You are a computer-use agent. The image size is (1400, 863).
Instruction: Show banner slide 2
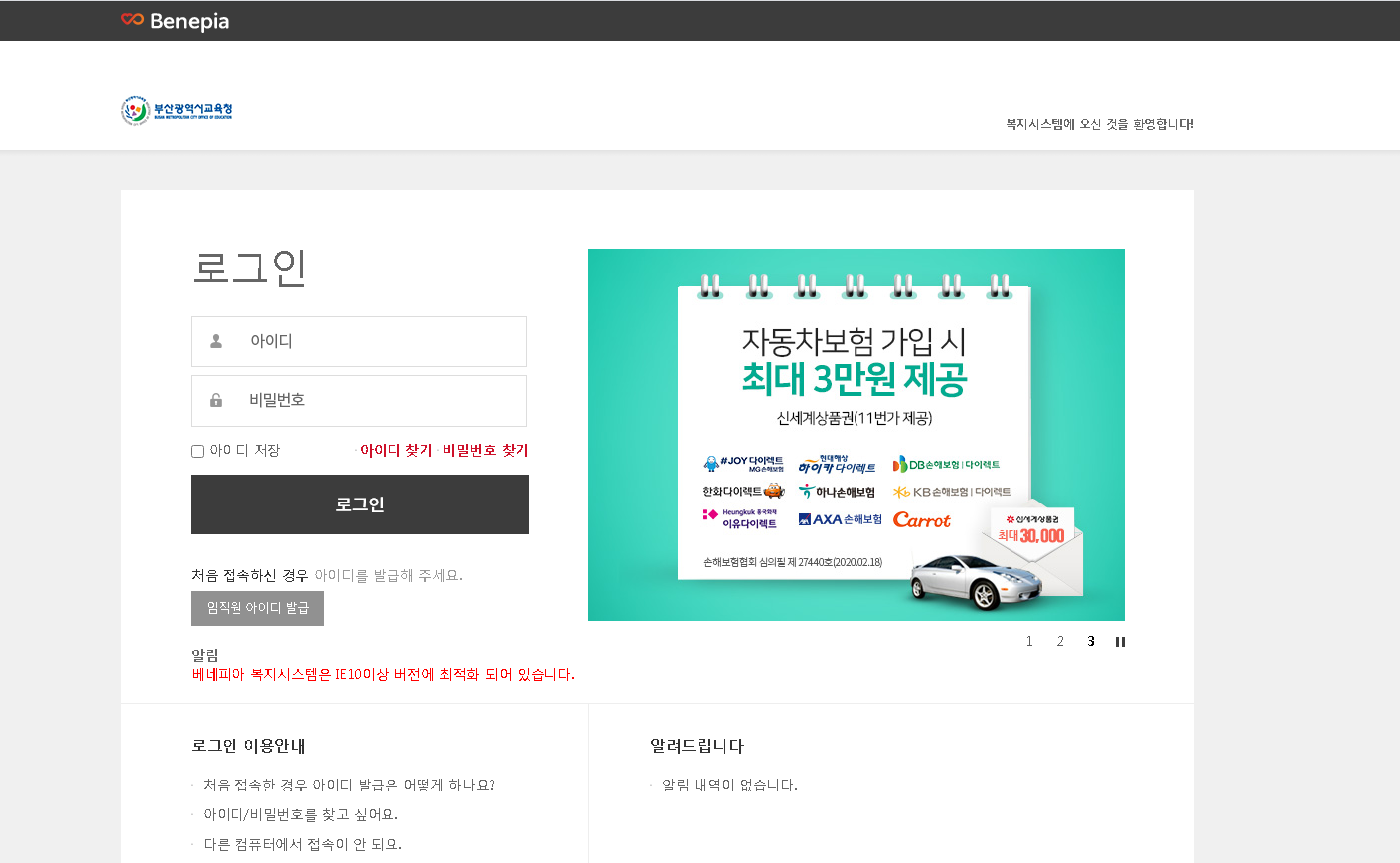pos(1060,642)
